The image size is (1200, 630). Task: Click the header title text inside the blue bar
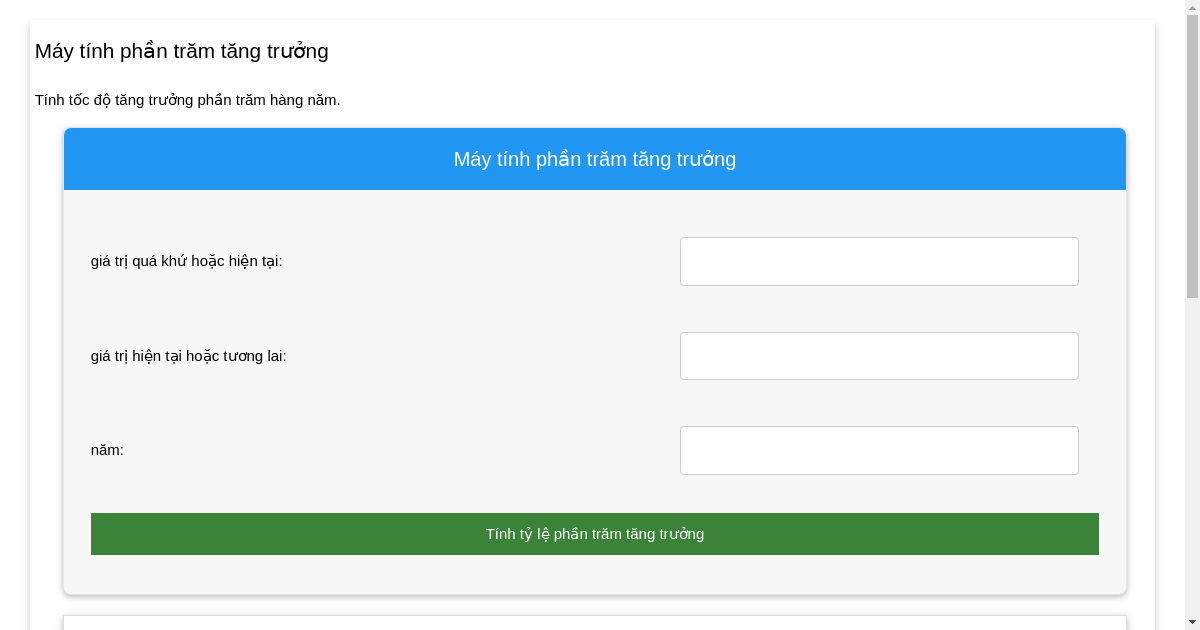[x=595, y=158]
